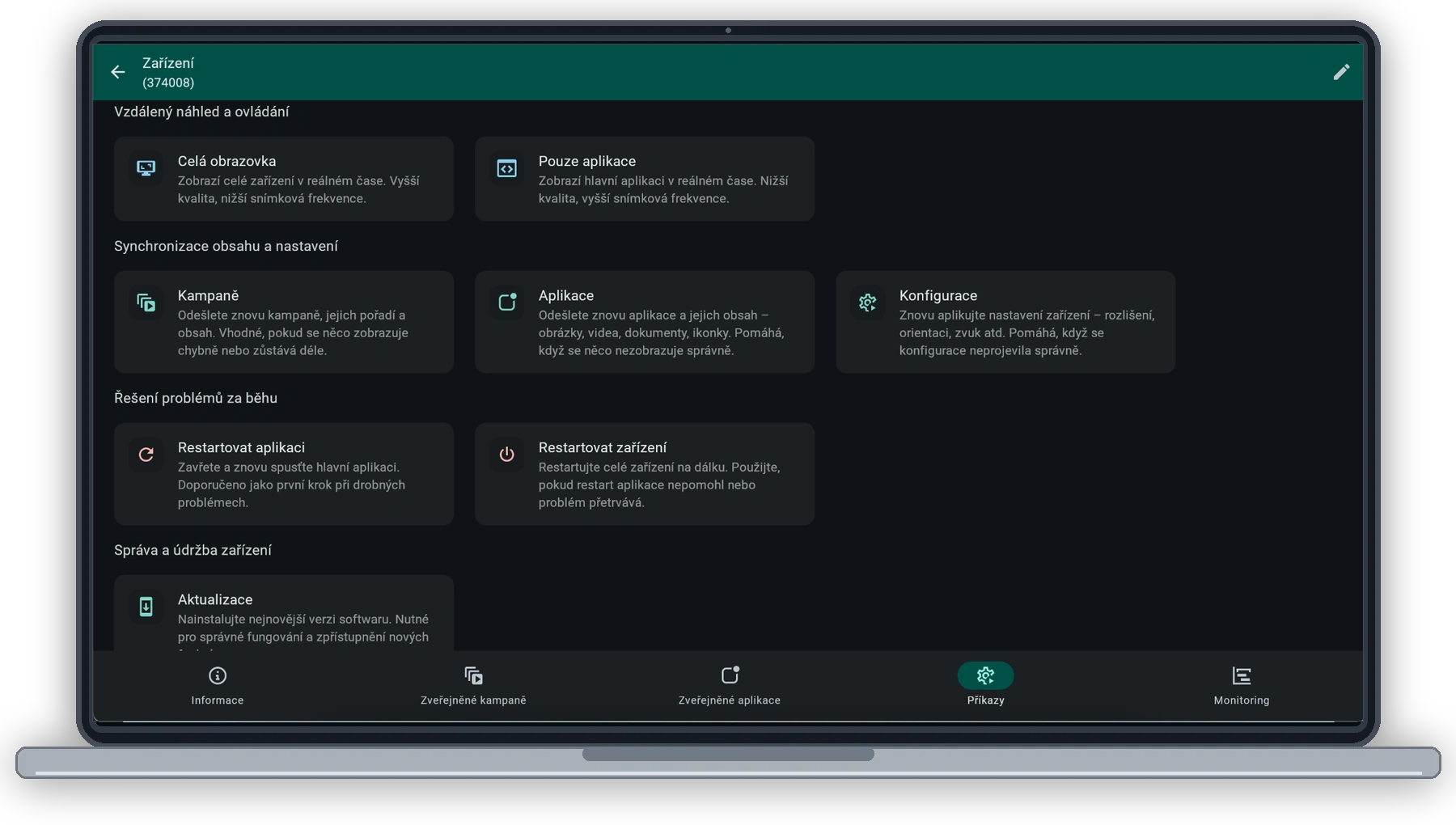Viewport: 1456px width, 825px height.
Task: Open the Celá obrazovka remote view card
Action: 284,179
